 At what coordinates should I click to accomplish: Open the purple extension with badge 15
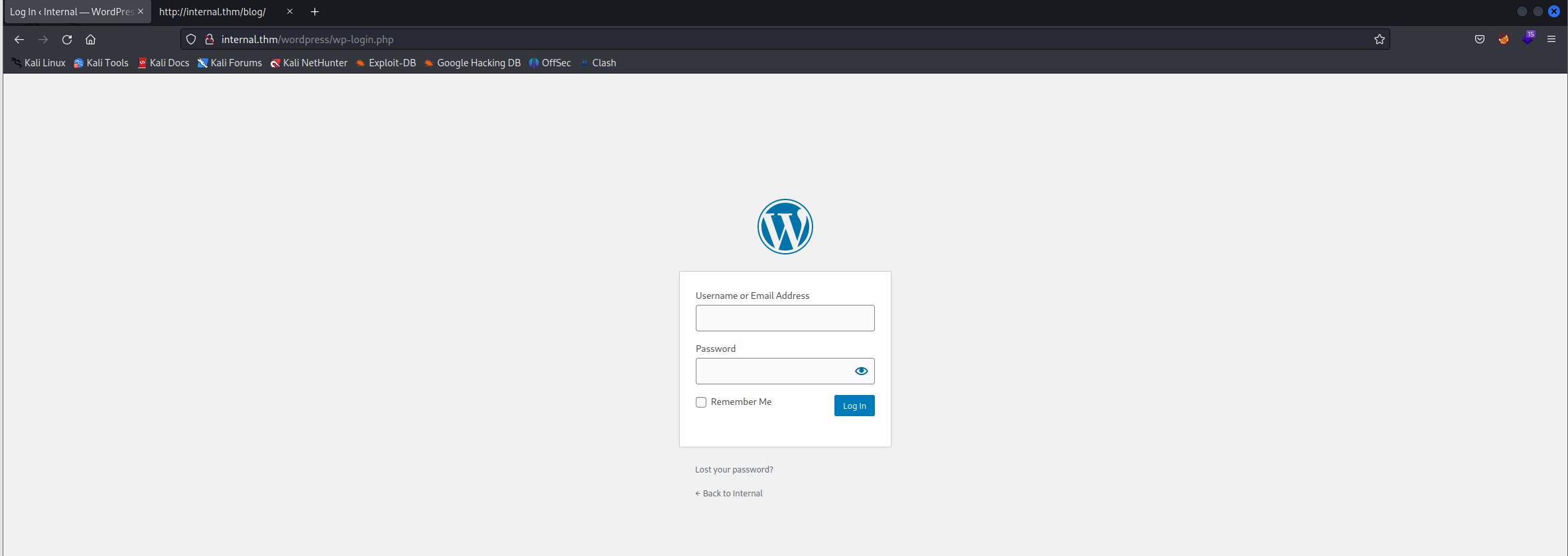click(1528, 39)
